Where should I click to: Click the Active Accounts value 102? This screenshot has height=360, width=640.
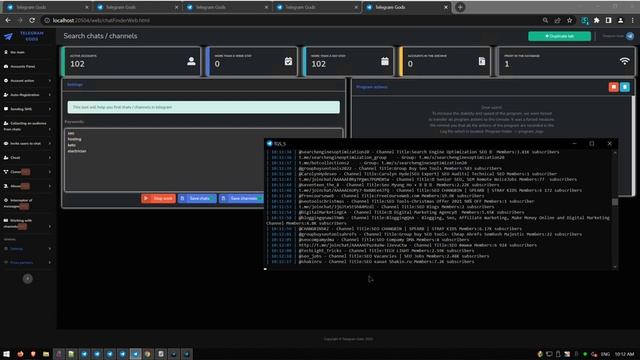[x=77, y=64]
